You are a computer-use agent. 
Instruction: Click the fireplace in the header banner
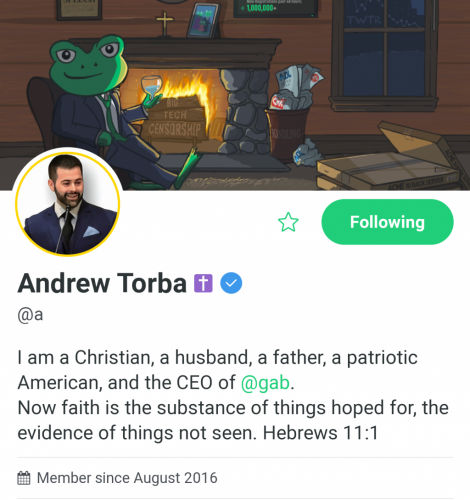200,100
